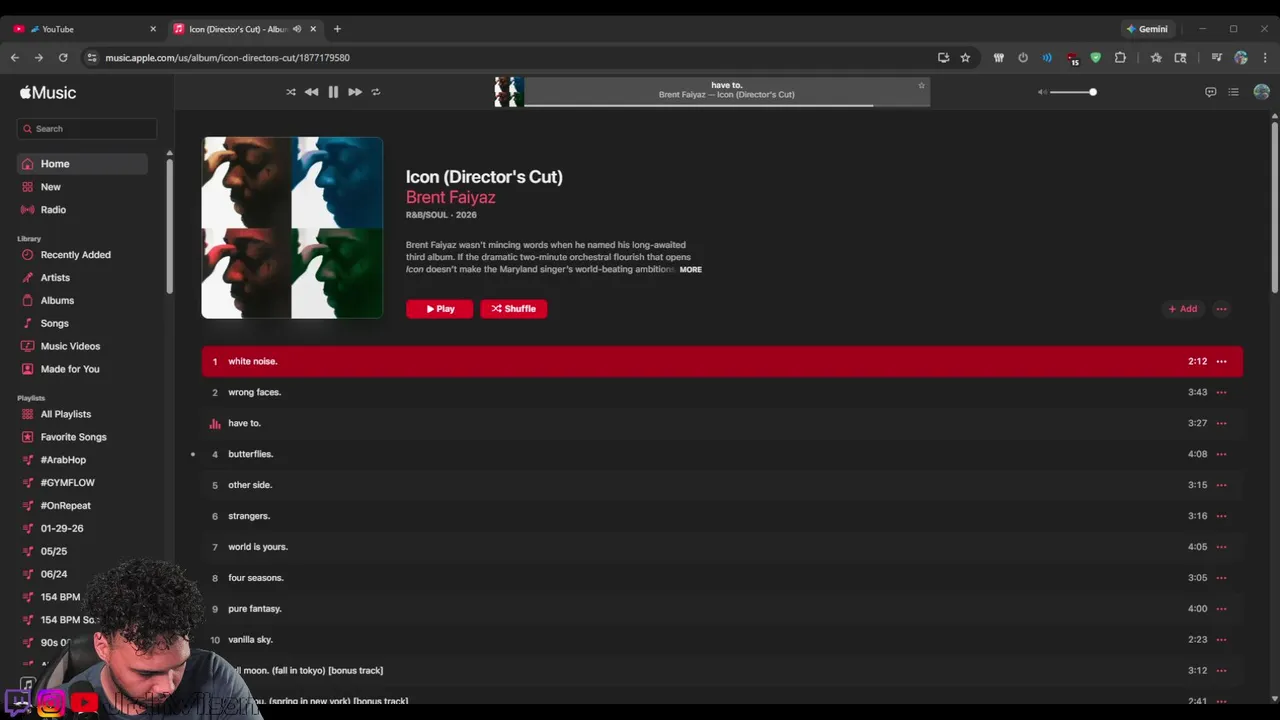Open options for white noise. track

coord(1221,362)
